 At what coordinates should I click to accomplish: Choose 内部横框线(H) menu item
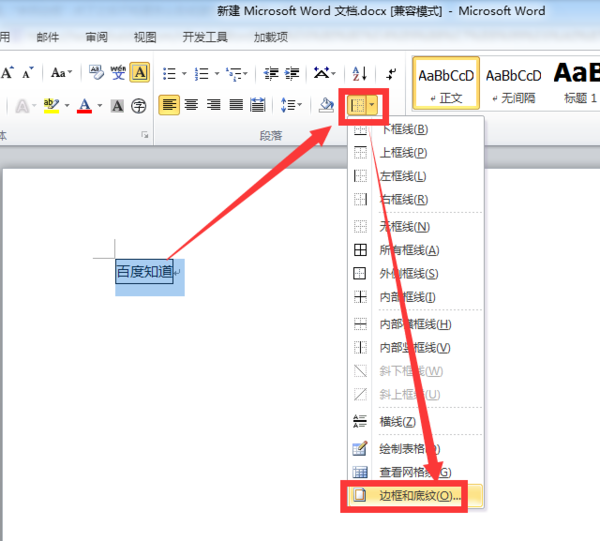click(x=416, y=324)
